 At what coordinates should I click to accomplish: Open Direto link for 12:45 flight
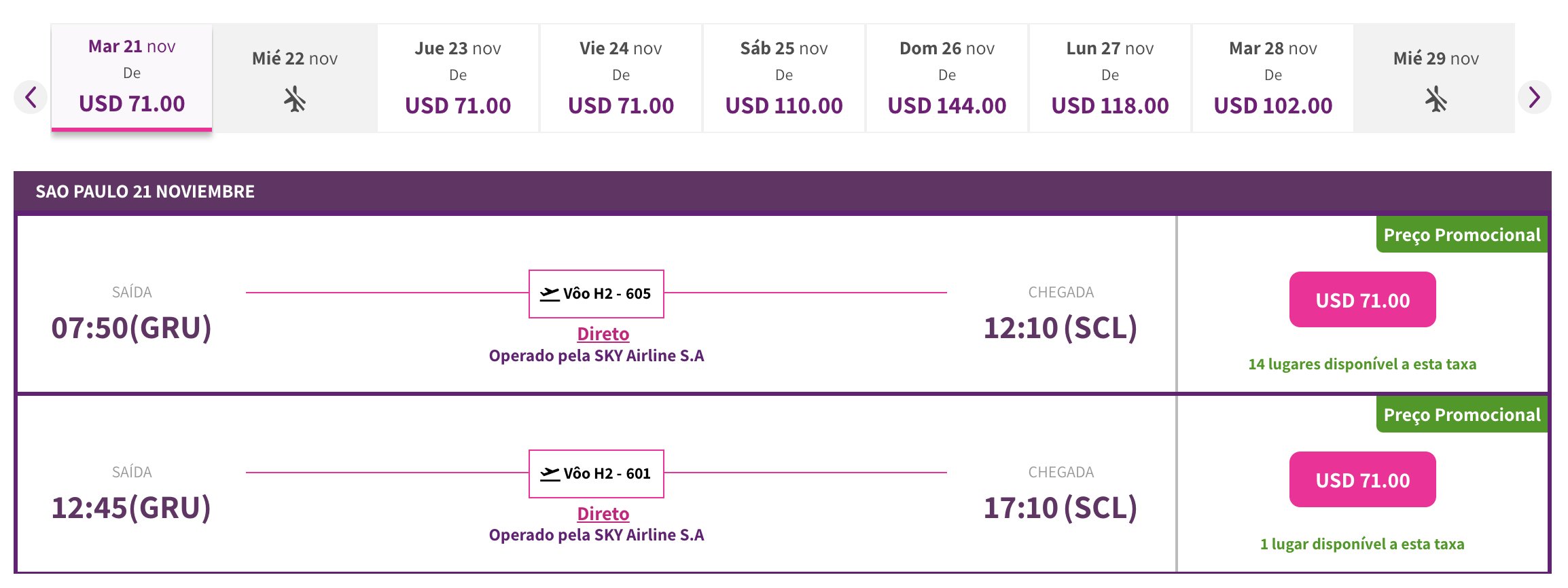(603, 514)
